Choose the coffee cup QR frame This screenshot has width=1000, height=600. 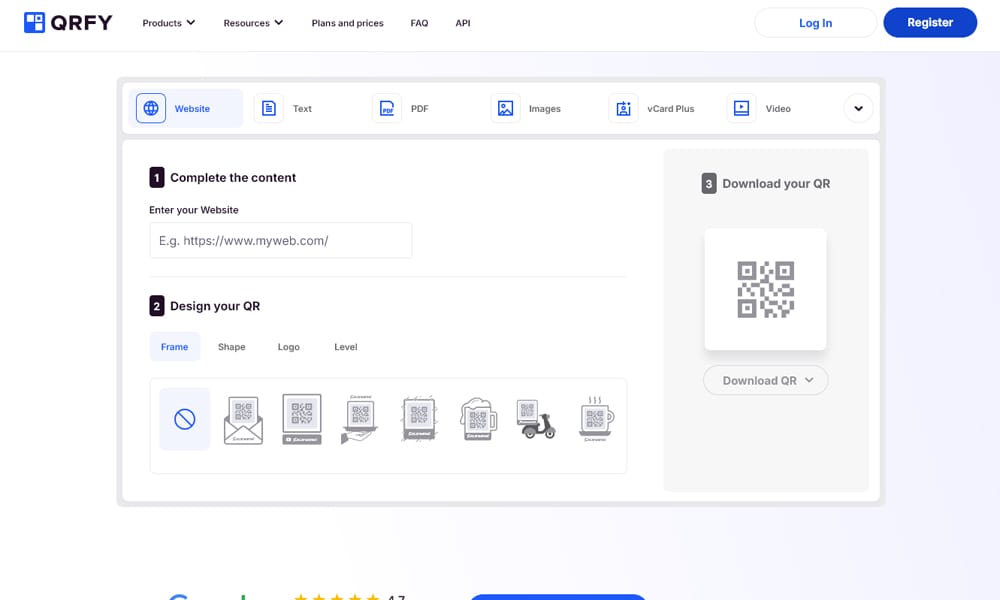pos(596,419)
